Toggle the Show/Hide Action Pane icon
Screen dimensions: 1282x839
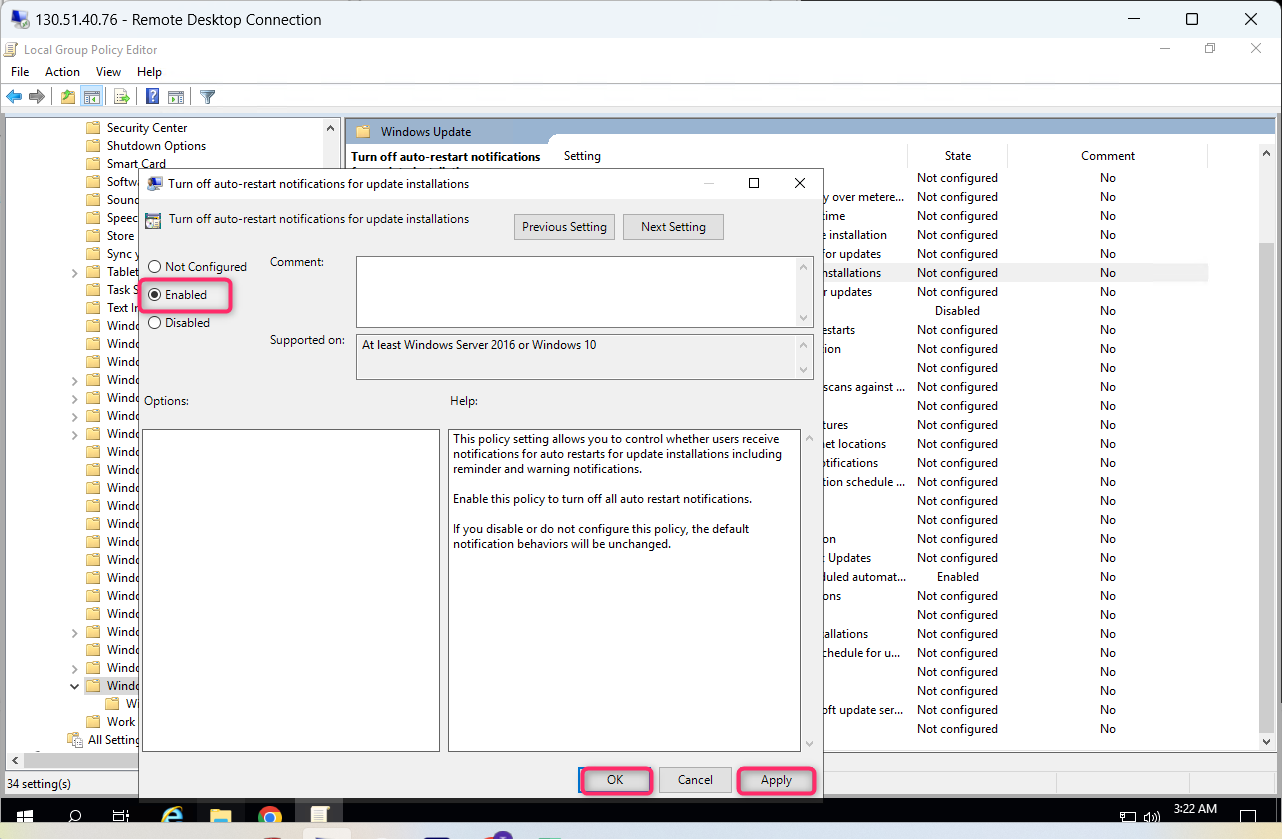176,96
